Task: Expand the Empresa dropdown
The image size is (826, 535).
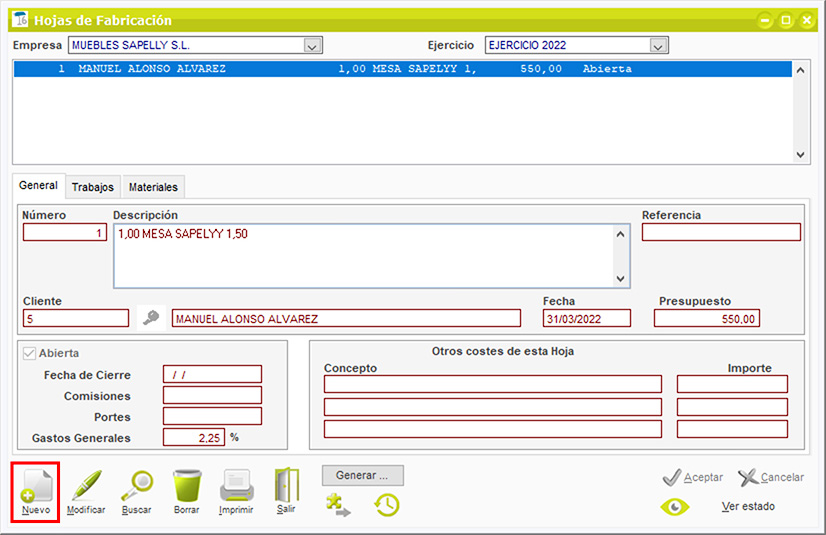Action: click(312, 46)
